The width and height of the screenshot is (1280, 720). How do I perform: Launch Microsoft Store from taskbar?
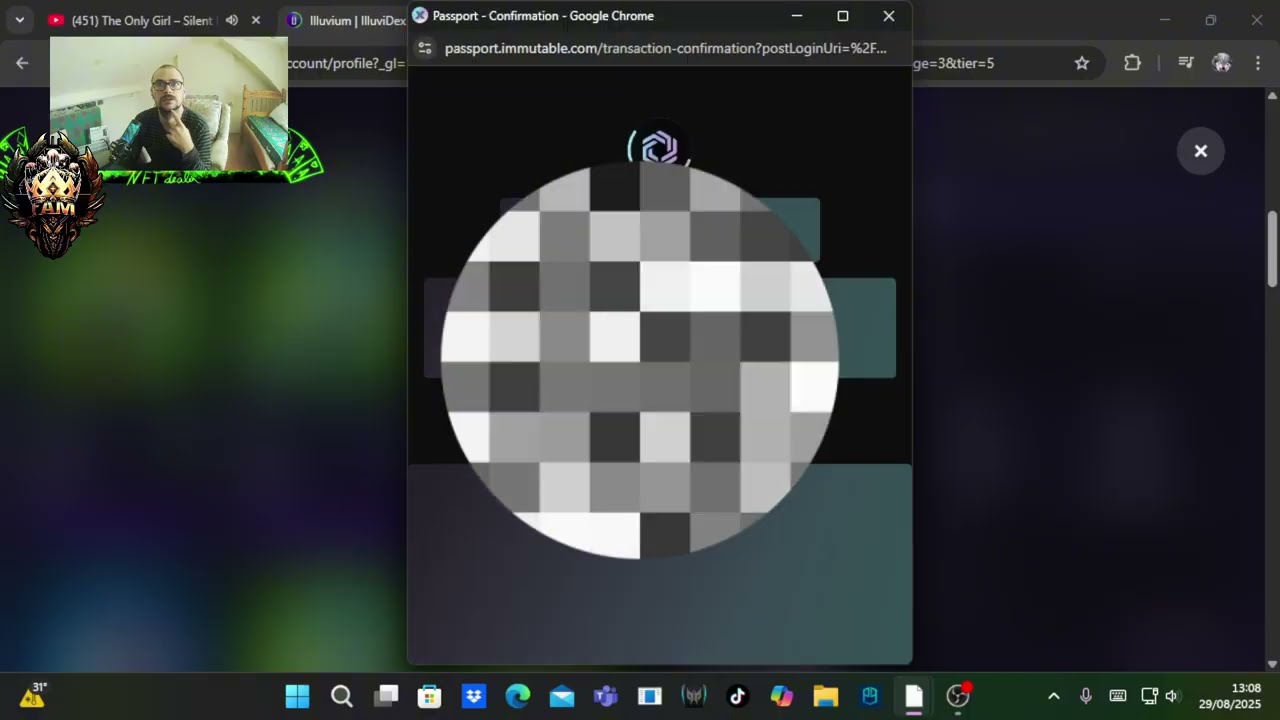430,696
